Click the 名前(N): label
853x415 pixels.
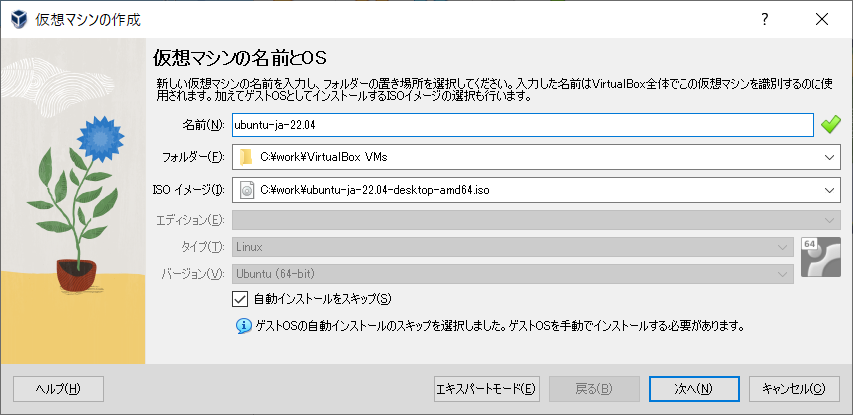click(x=202, y=125)
